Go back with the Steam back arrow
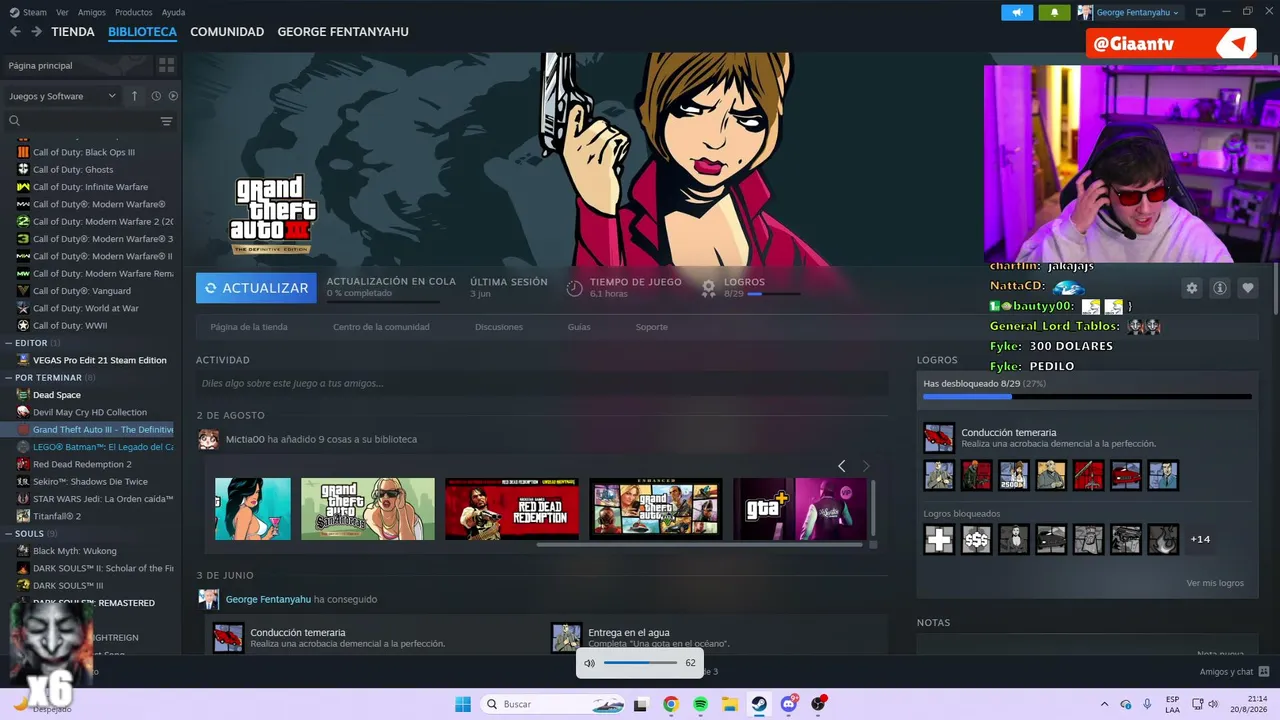The image size is (1280, 720). 15,32
